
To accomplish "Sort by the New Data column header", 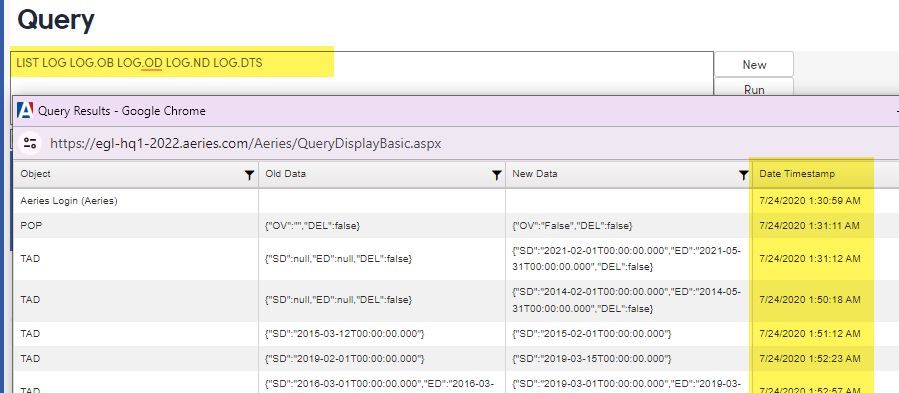I will pyautogui.click(x=534, y=174).
